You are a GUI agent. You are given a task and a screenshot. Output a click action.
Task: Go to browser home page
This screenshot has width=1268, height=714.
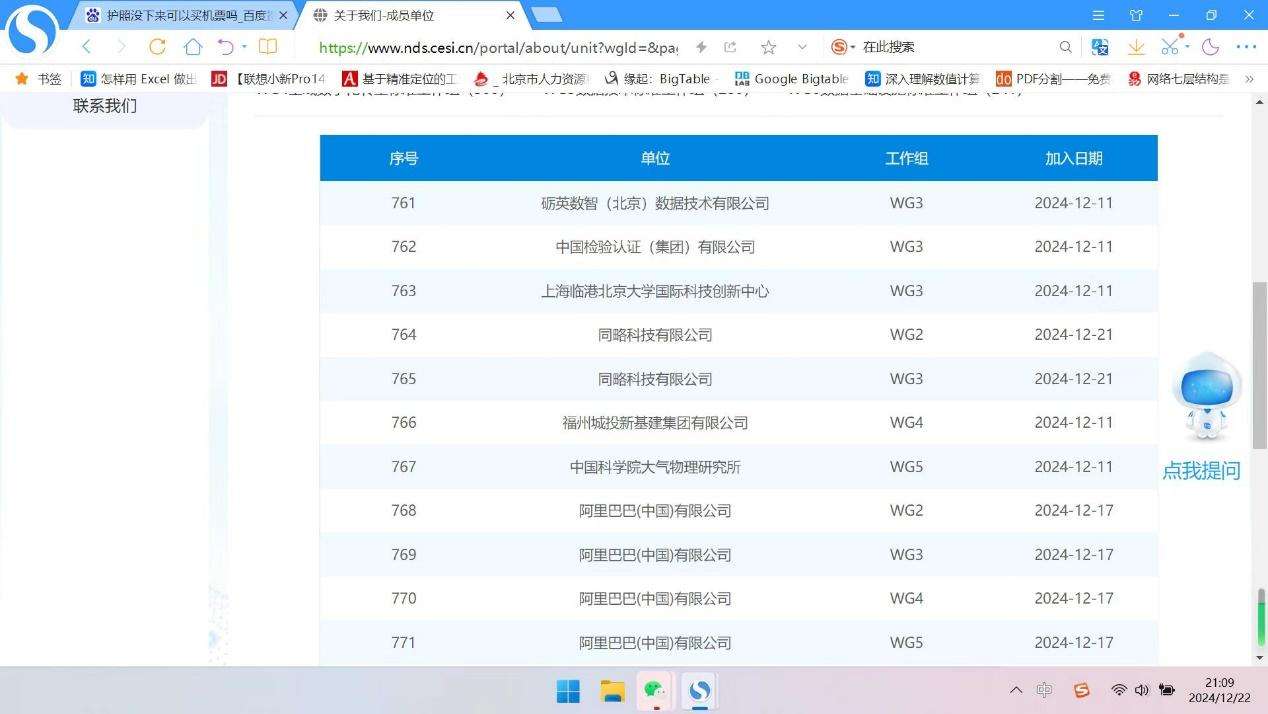pos(192,47)
